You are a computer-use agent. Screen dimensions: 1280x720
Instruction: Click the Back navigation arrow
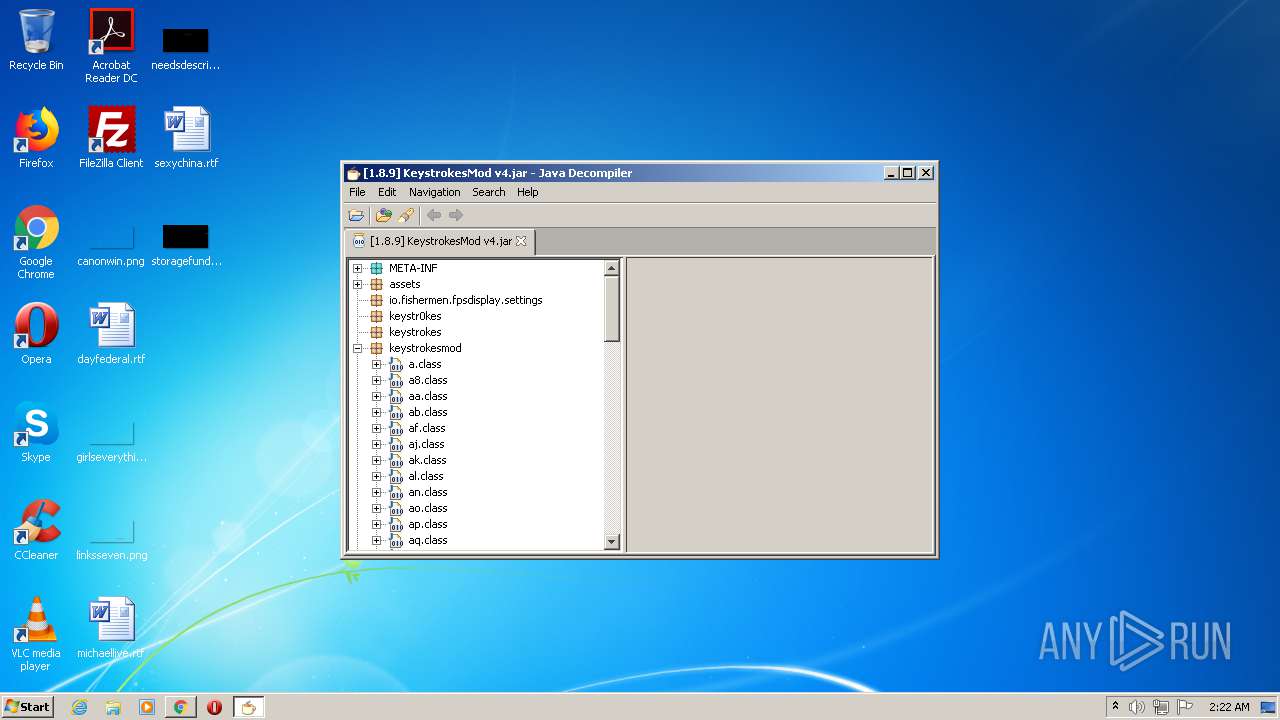pyautogui.click(x=434, y=215)
